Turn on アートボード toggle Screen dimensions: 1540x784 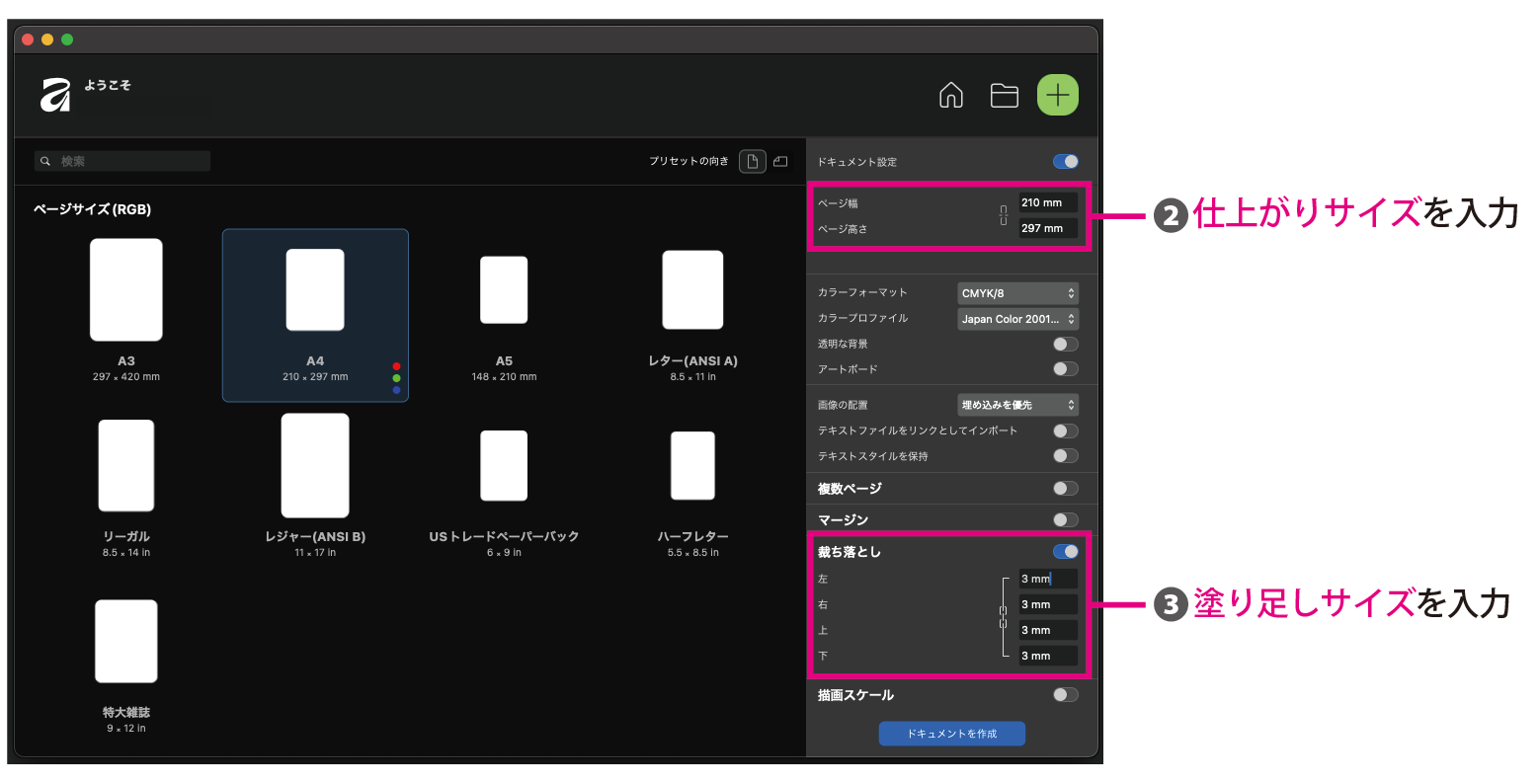coord(1065,369)
